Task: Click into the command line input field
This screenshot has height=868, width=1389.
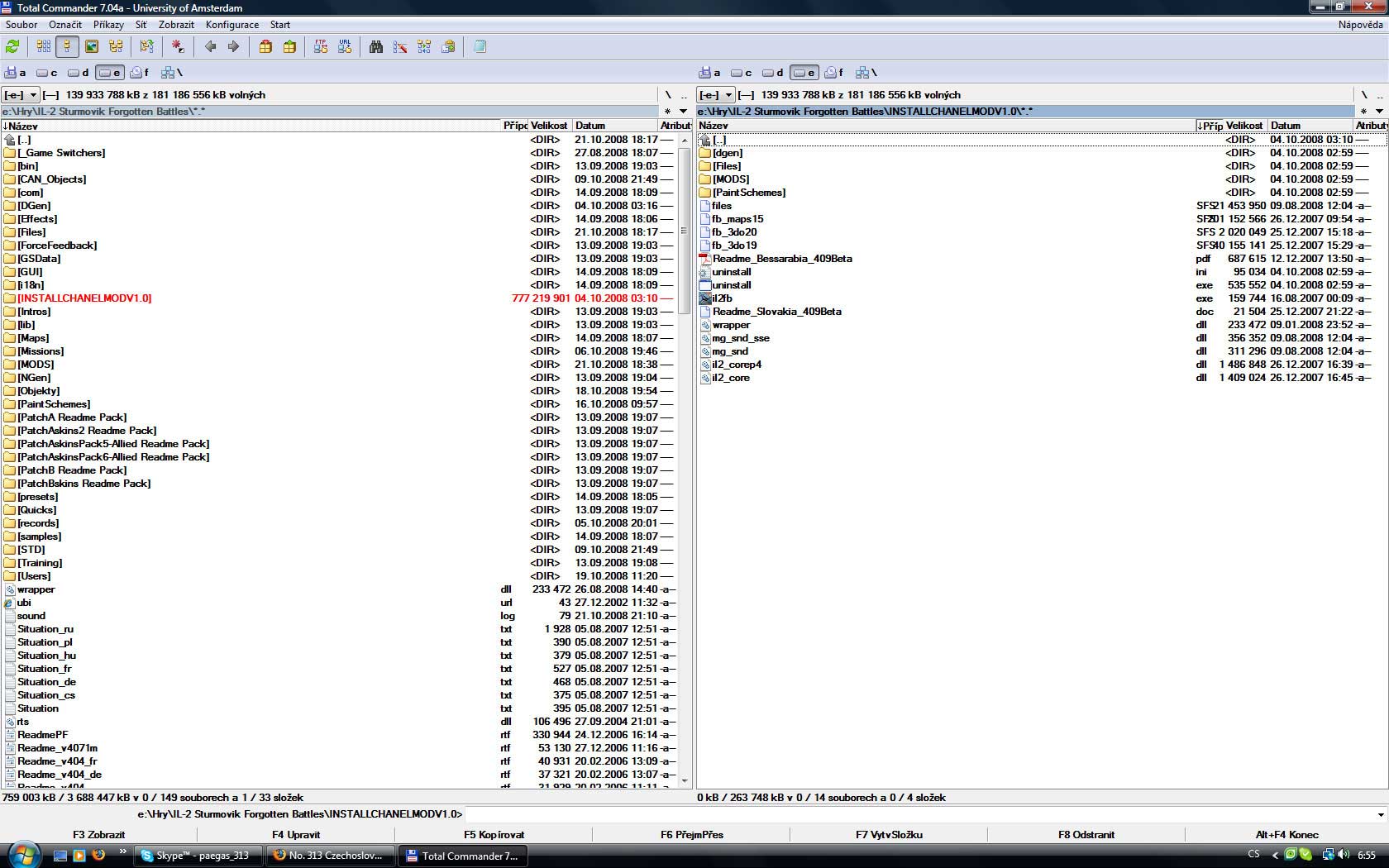Action: pos(918,814)
